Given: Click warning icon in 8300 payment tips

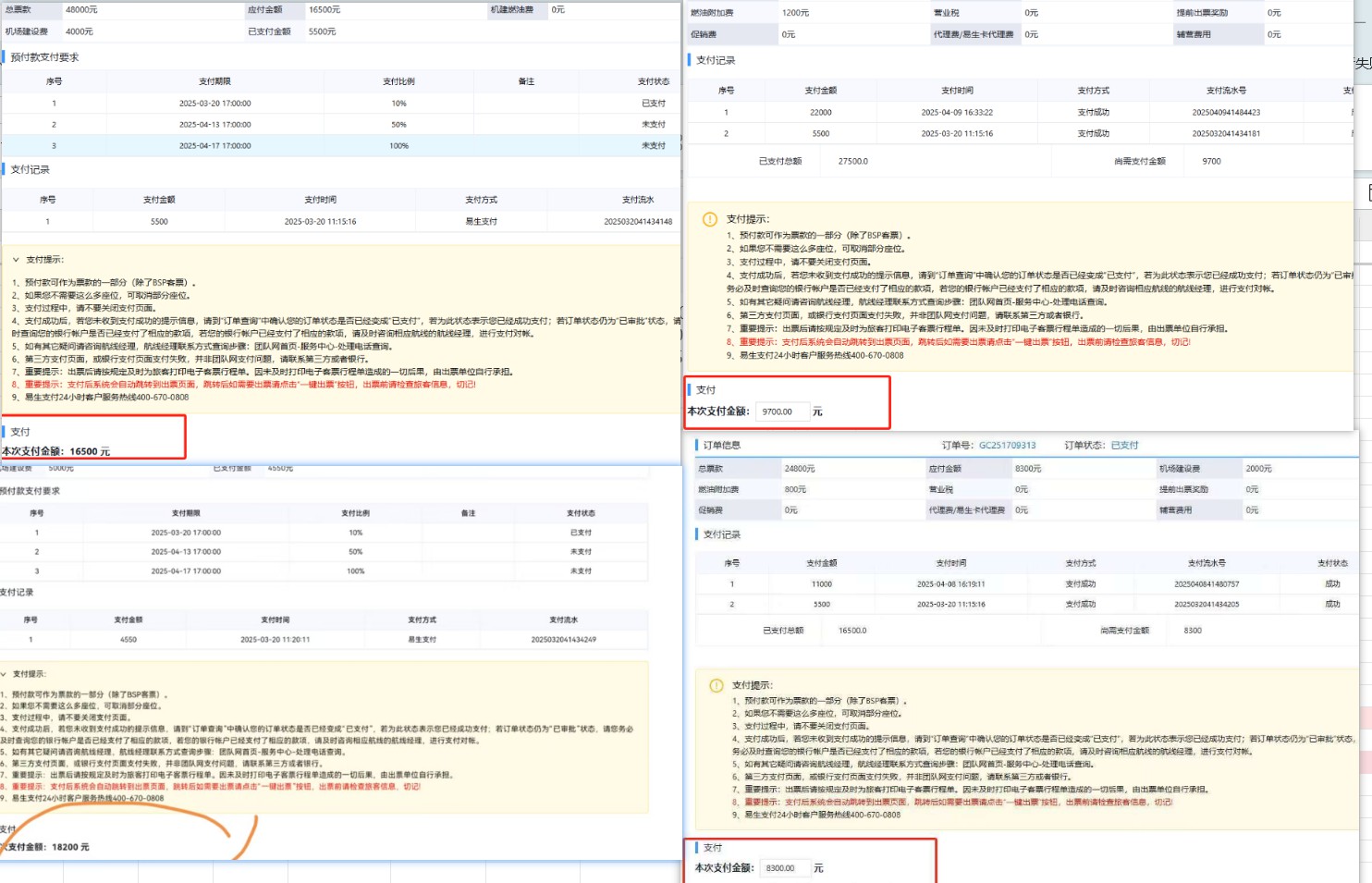Looking at the screenshot, I should (x=716, y=685).
